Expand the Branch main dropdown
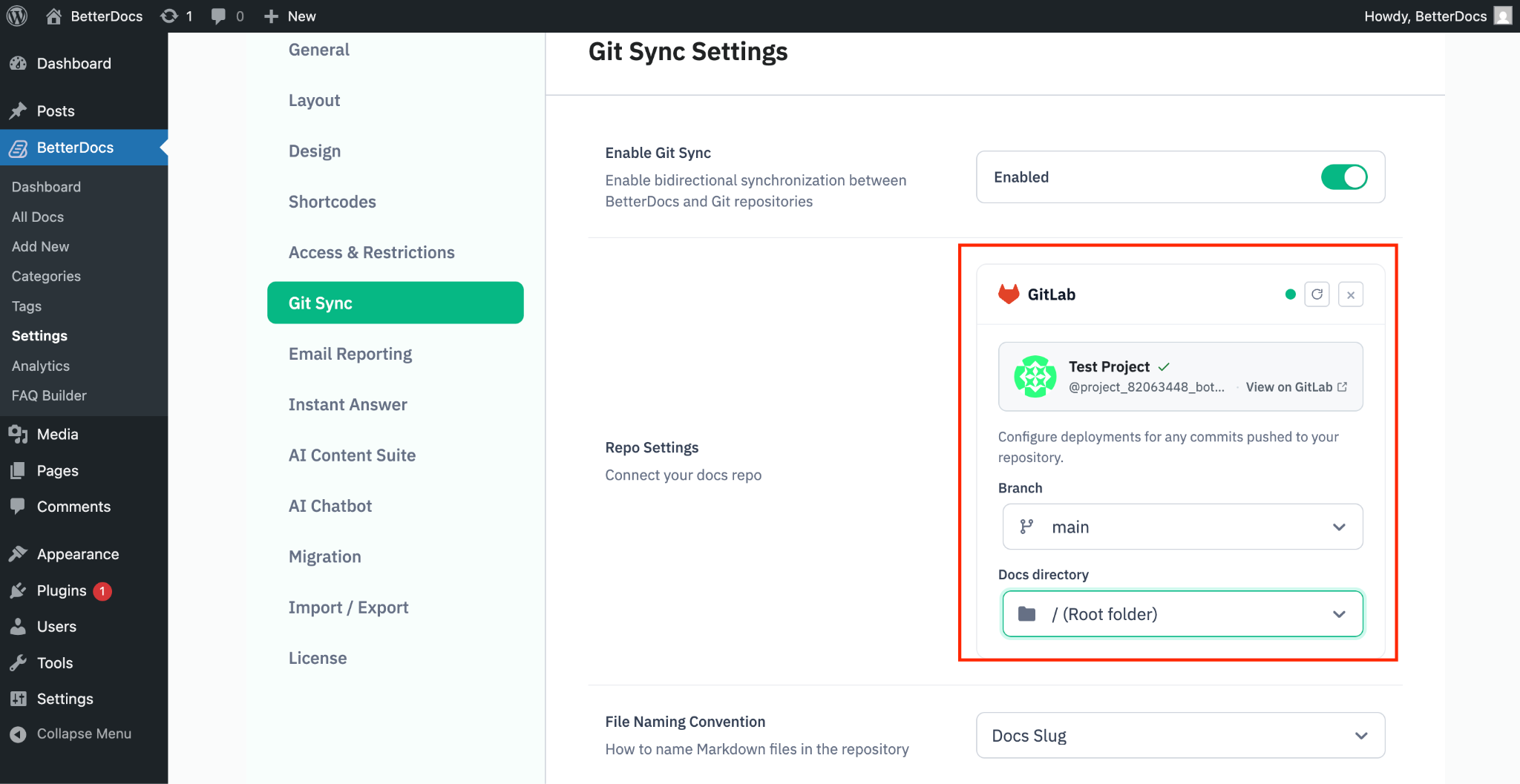 [x=1182, y=527]
